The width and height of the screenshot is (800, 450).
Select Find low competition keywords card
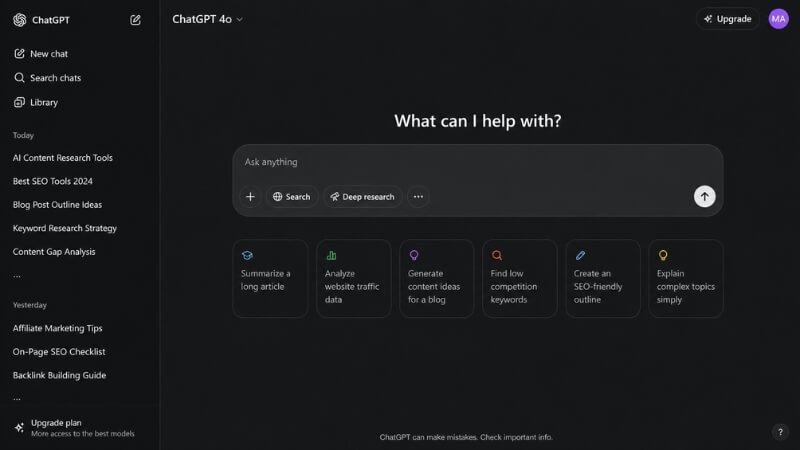(520, 279)
